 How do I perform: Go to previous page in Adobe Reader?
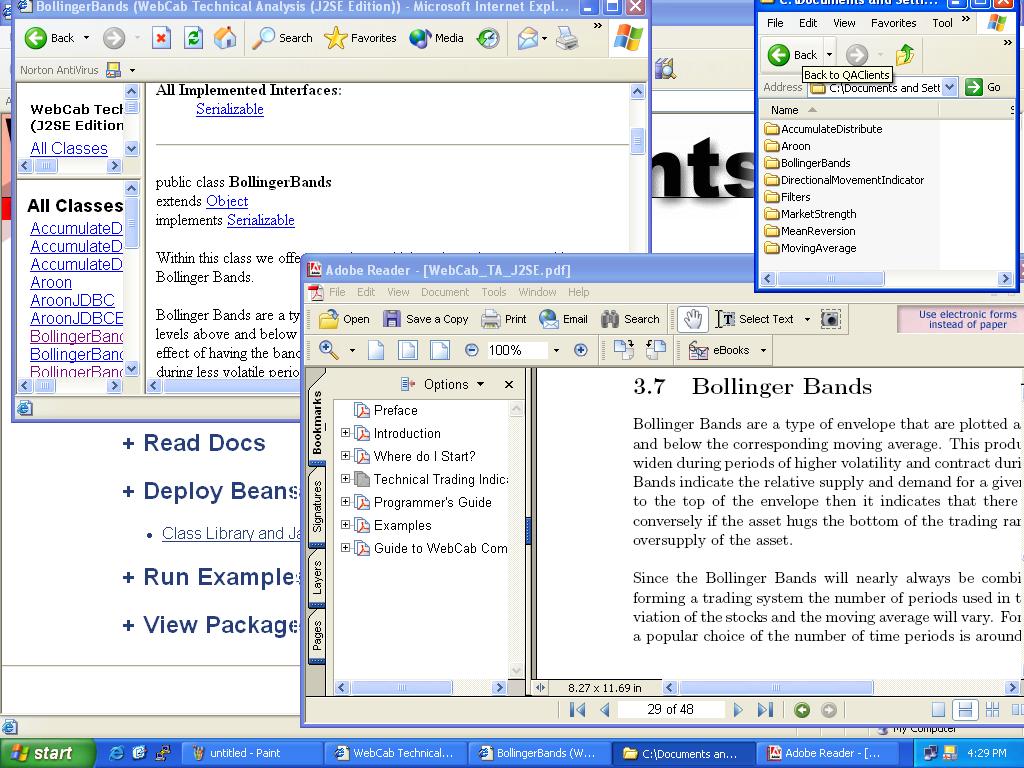click(605, 709)
